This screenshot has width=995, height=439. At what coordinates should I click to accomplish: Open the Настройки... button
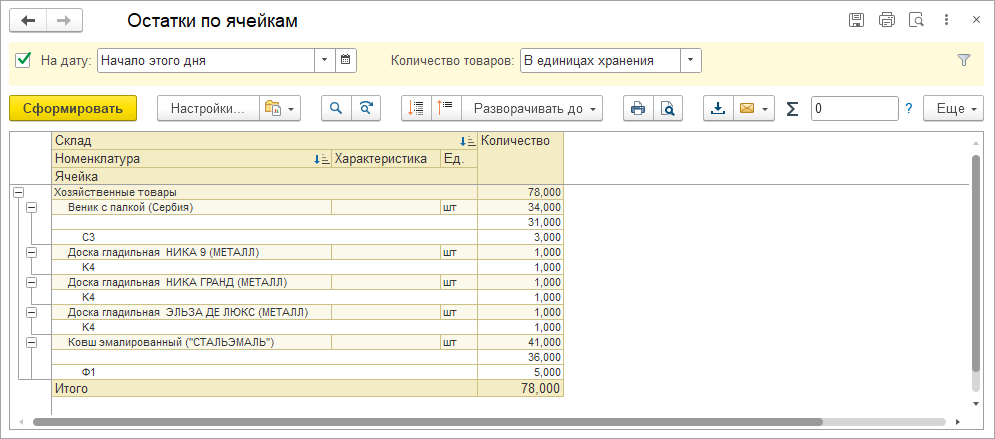(x=208, y=108)
